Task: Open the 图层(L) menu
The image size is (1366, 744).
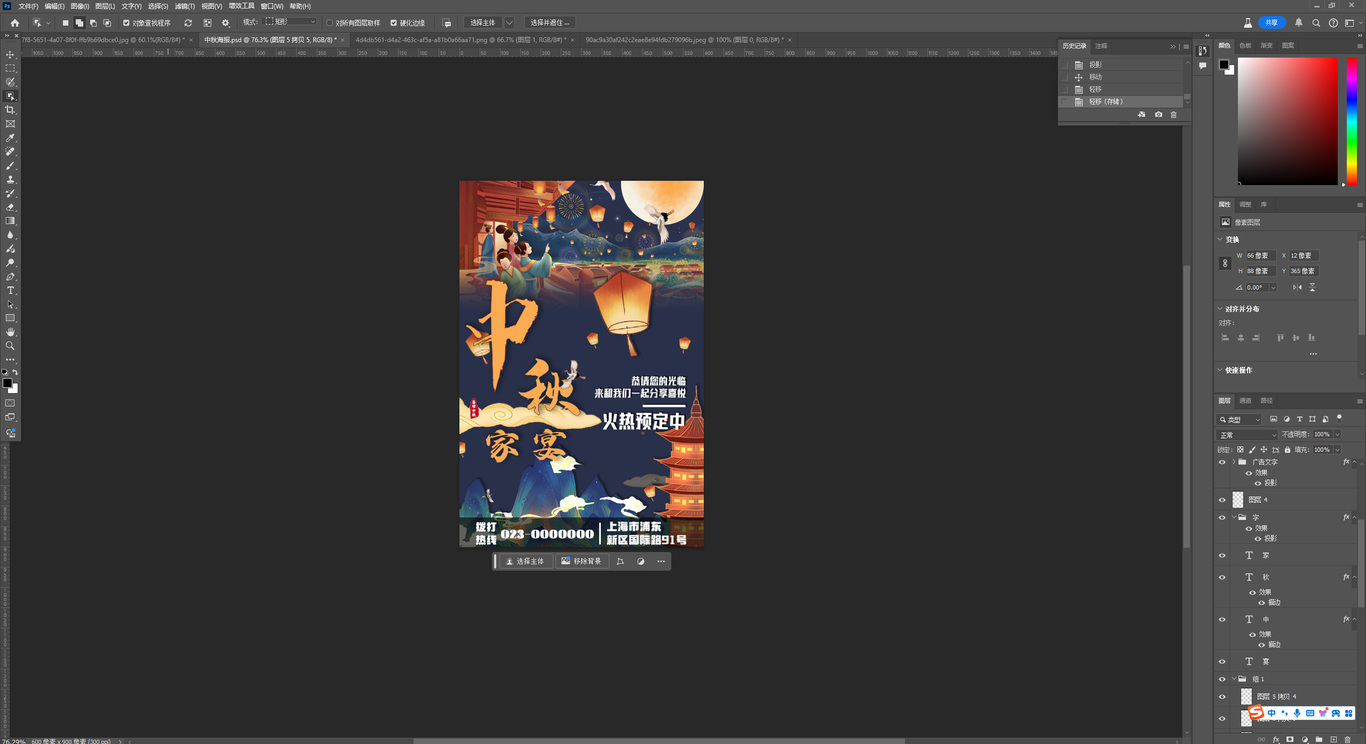Action: click(x=105, y=6)
